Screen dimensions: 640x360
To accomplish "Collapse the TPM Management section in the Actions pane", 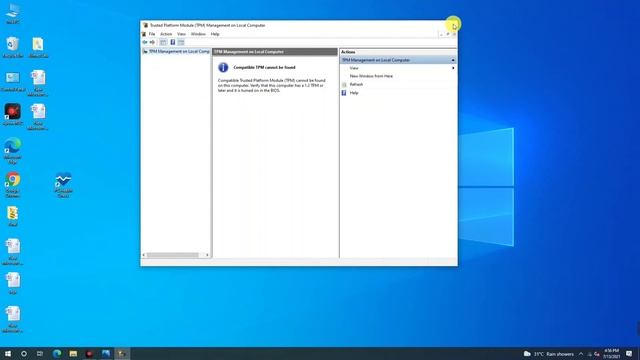I will point(453,60).
